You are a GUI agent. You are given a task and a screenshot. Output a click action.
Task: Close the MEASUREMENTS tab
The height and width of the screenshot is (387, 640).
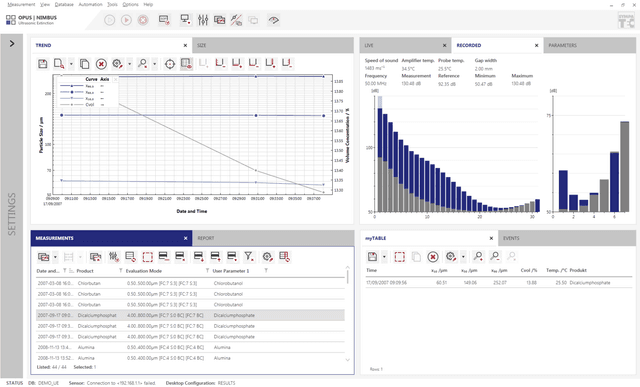coord(185,238)
